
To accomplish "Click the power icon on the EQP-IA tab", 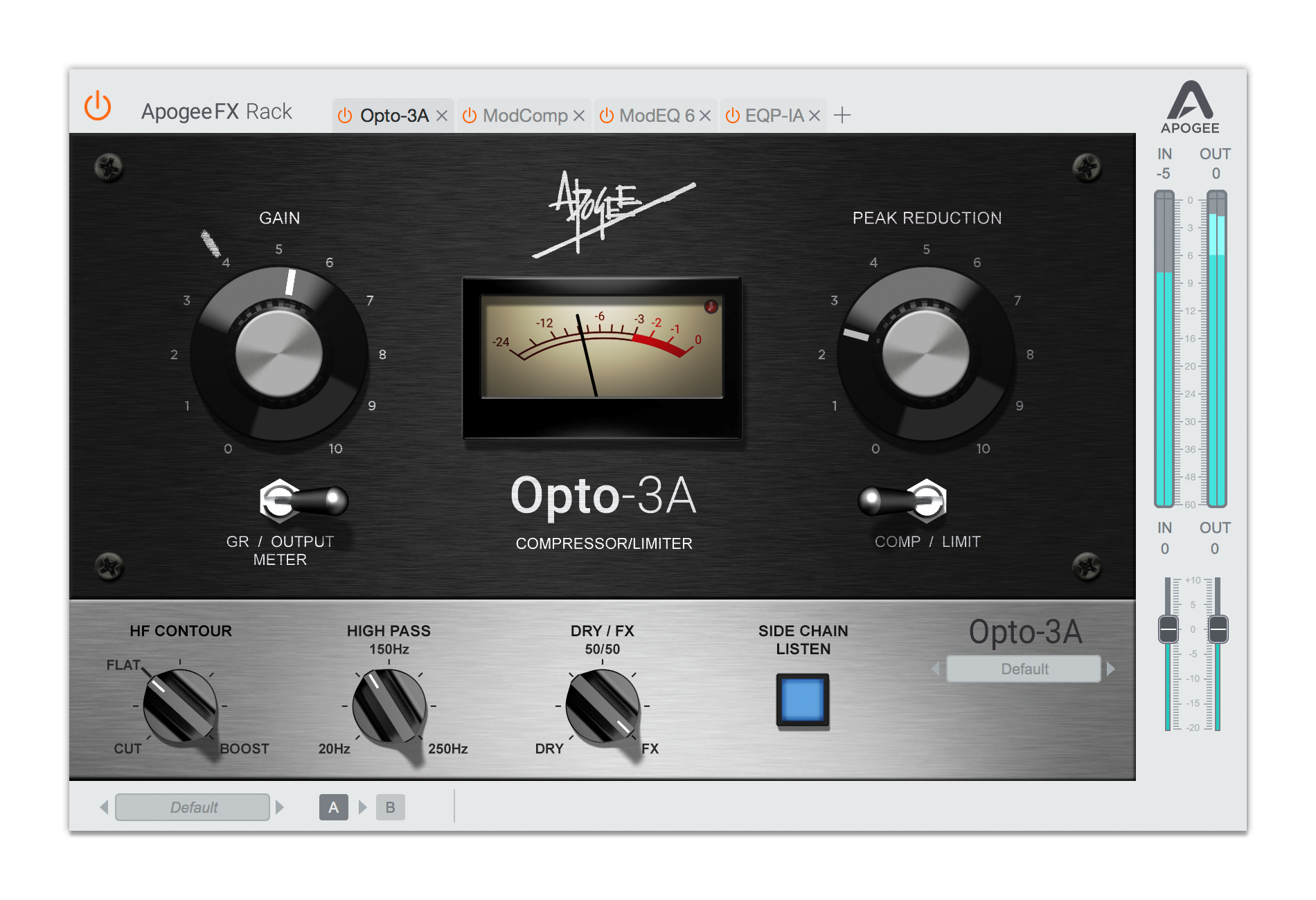I will (732, 115).
